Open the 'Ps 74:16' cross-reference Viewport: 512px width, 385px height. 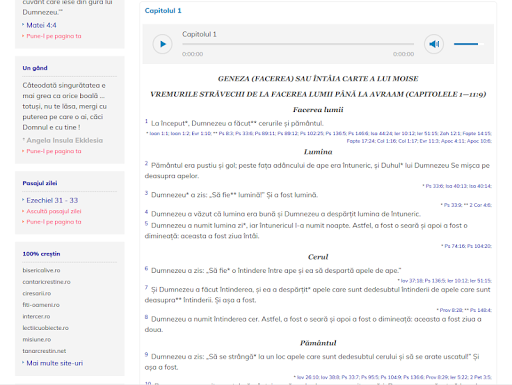(x=455, y=246)
